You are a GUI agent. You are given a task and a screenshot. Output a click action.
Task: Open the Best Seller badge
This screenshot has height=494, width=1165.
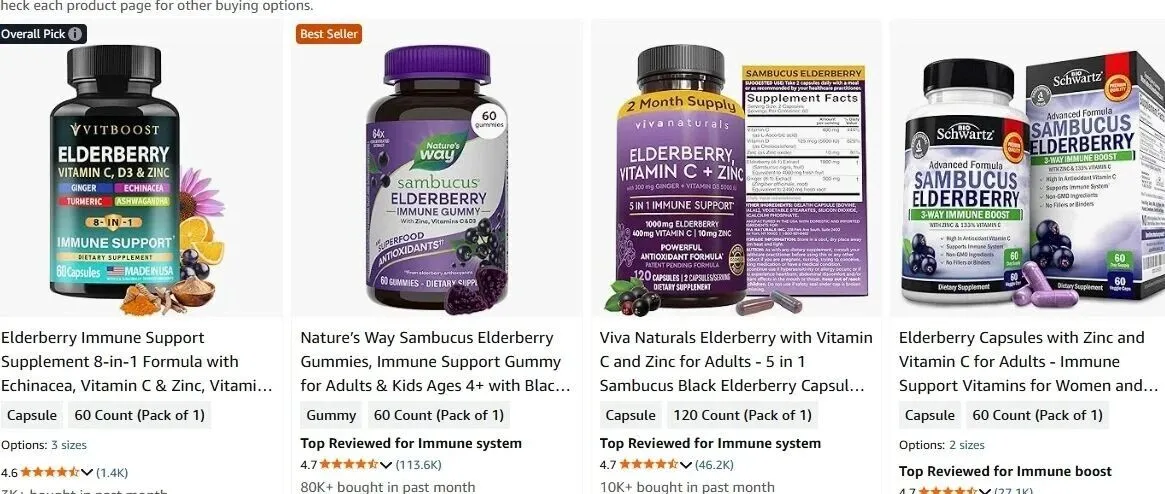click(x=328, y=34)
